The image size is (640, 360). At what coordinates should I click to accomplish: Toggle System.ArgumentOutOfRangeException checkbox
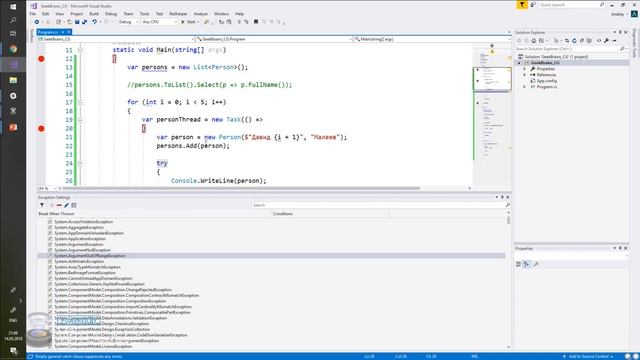50,256
